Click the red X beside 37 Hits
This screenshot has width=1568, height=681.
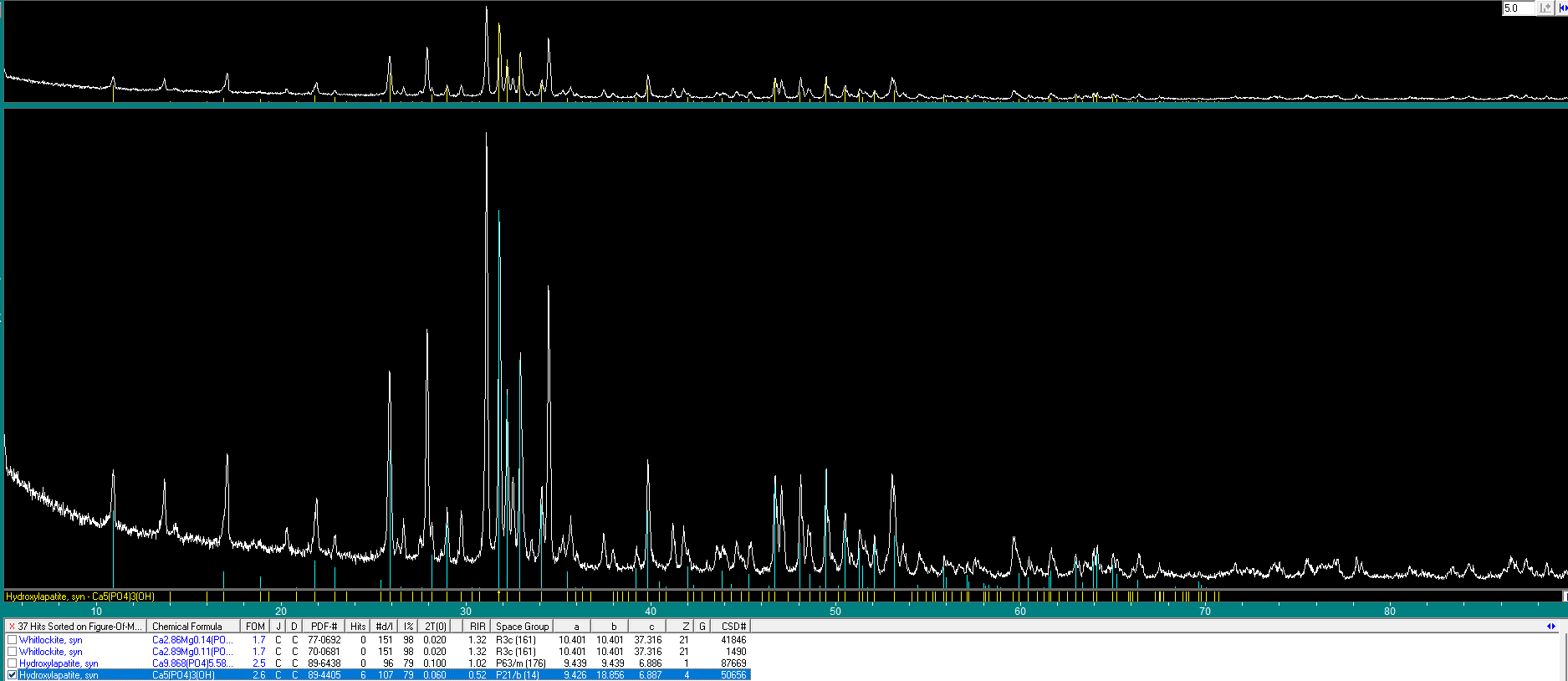click(12, 627)
